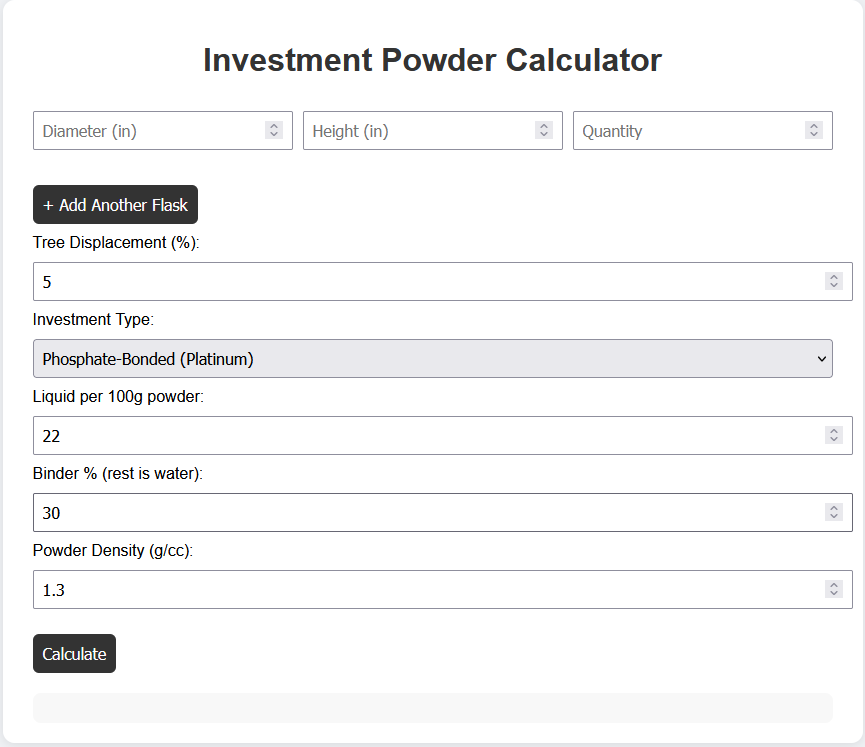Increase Tree Displacement with the up arrow

pos(834,276)
